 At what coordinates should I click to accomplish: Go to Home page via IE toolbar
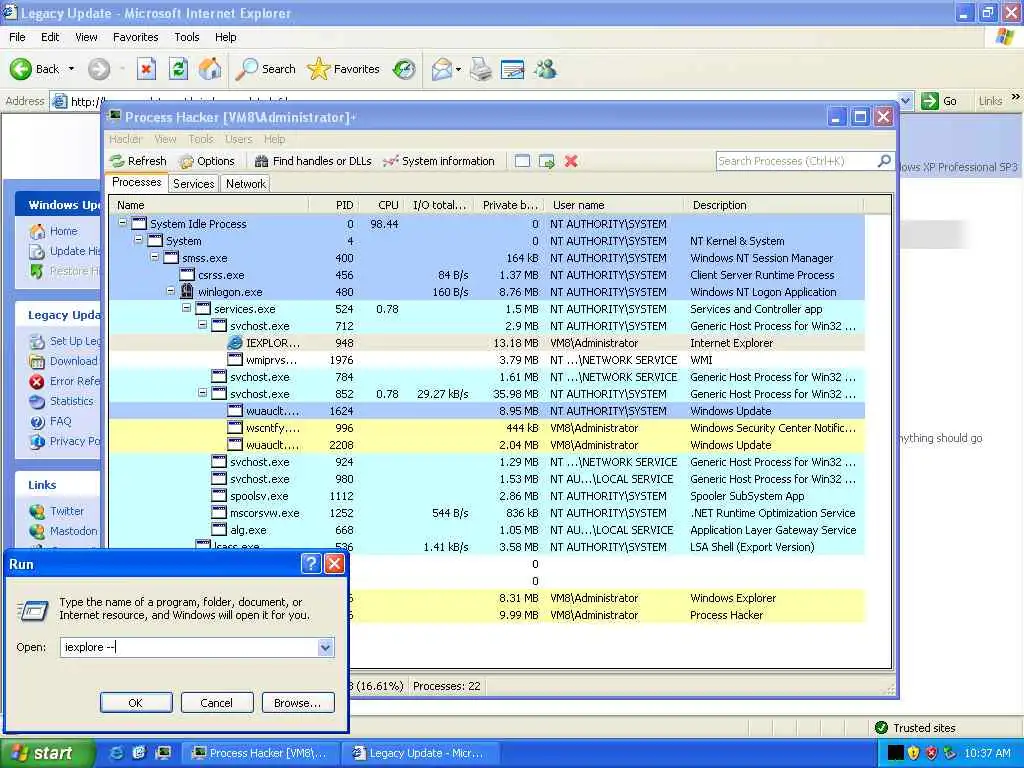[210, 69]
